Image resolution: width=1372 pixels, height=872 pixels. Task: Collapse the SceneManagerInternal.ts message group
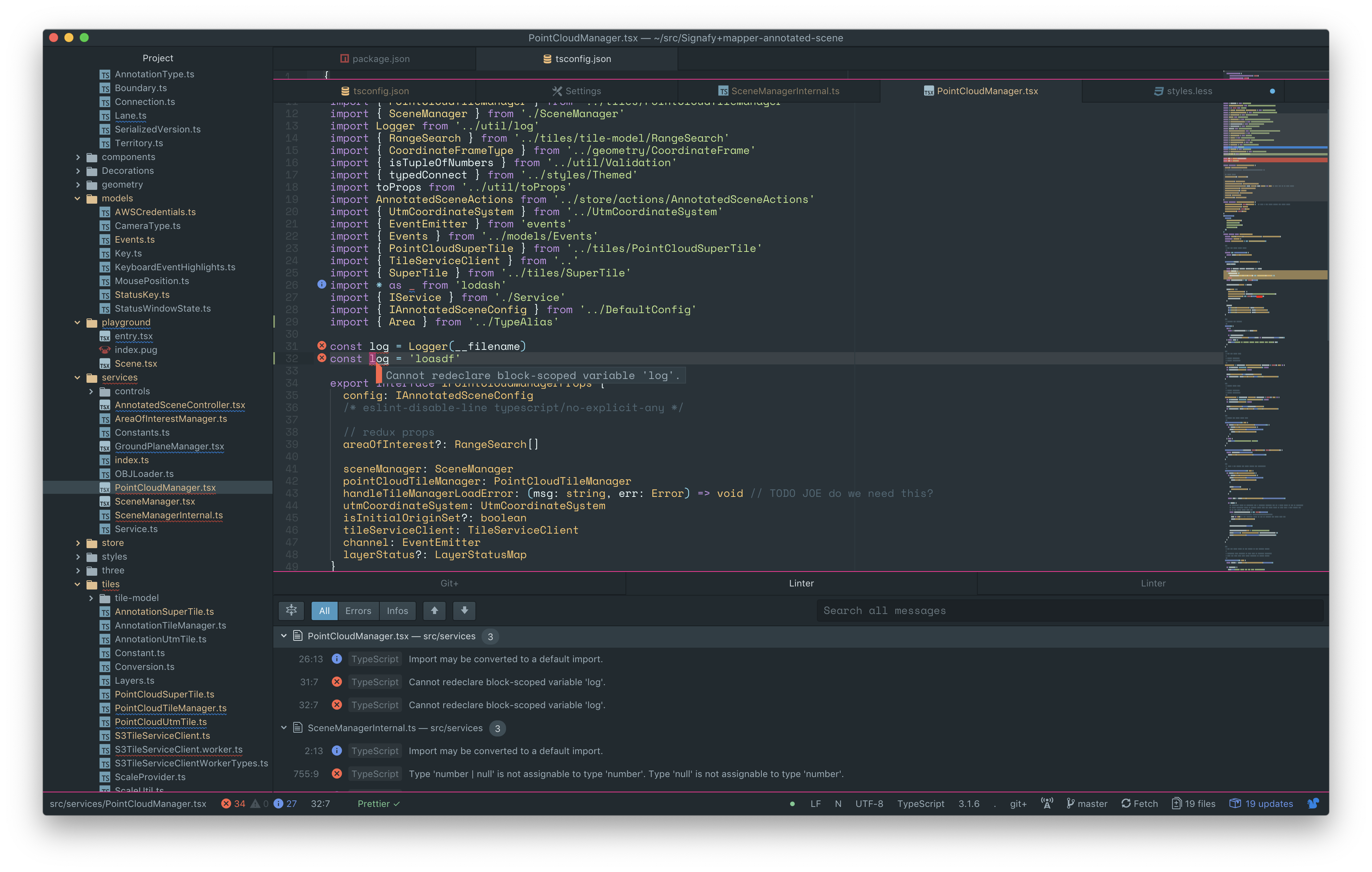click(284, 728)
